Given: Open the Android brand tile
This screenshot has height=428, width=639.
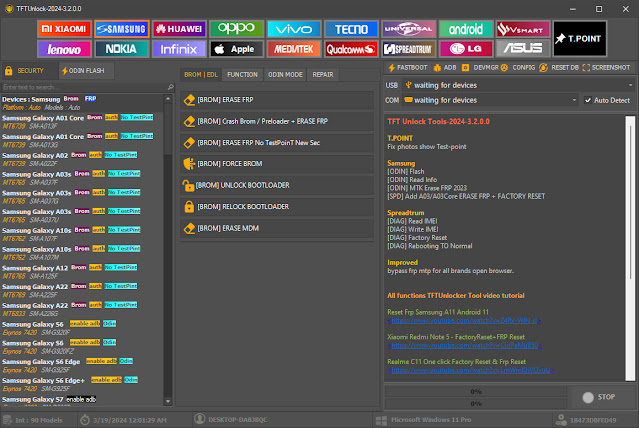Looking at the screenshot, I should click(466, 29).
